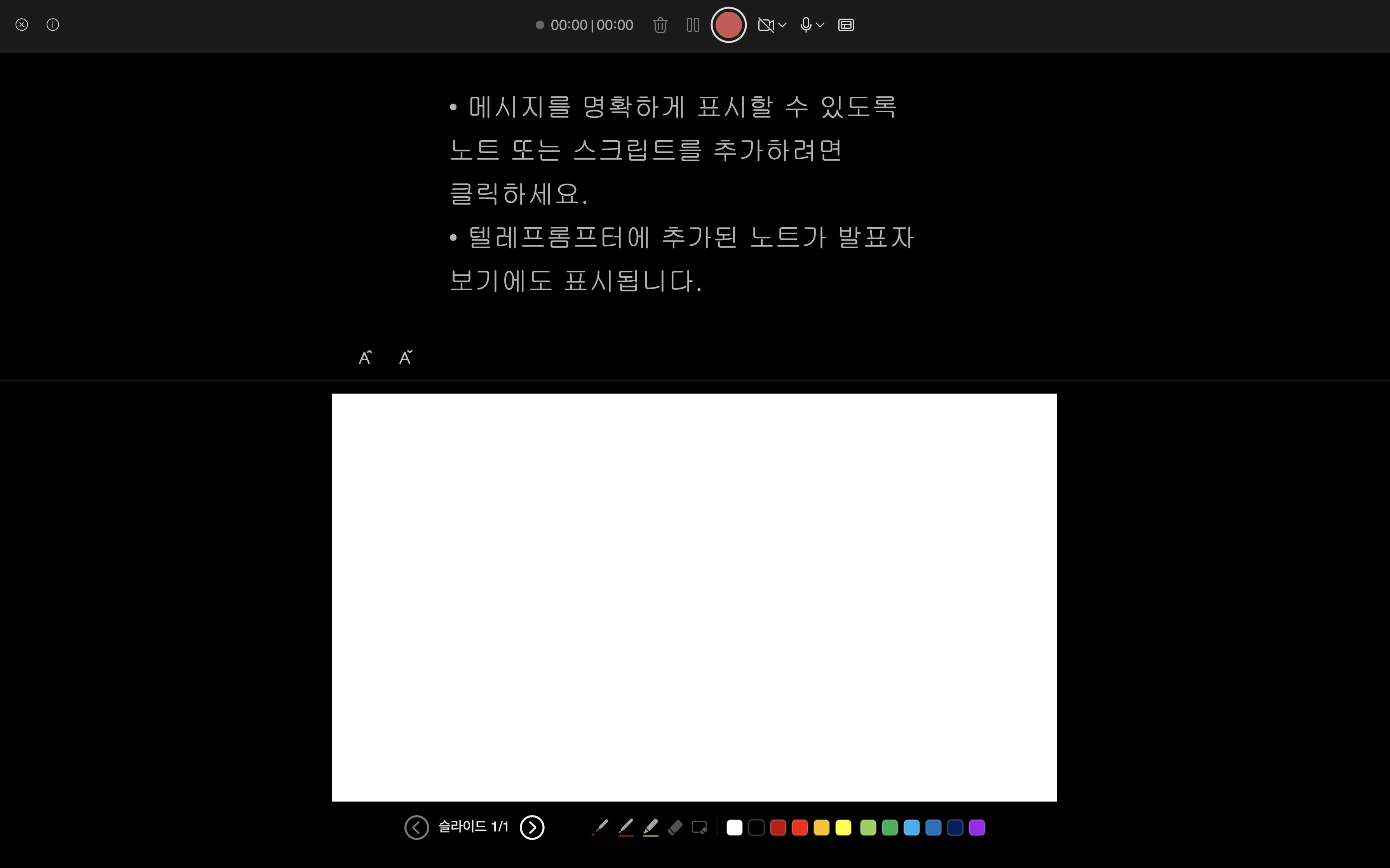Viewport: 1390px width, 868px height.
Task: Expand the microphone options dropdown arrow
Action: coord(821,25)
